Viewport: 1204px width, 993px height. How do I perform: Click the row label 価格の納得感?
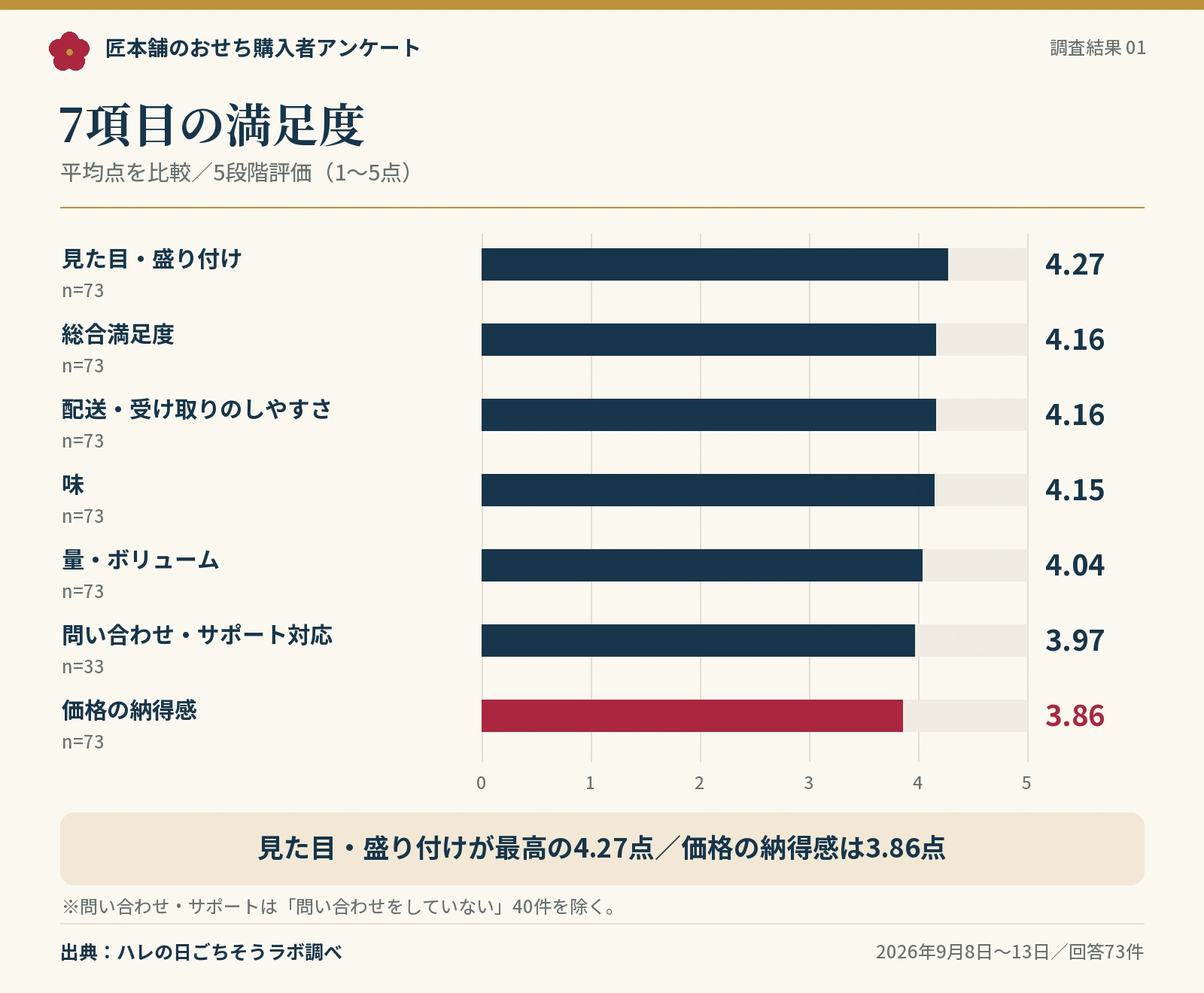(x=129, y=710)
